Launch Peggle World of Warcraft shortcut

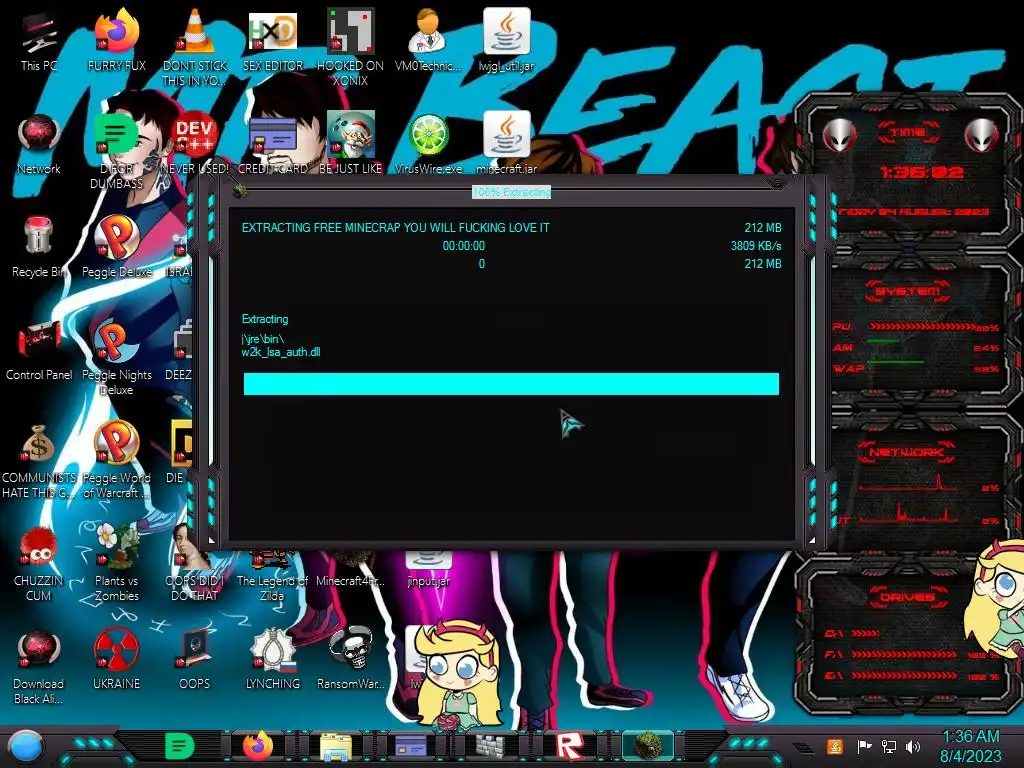[116, 460]
